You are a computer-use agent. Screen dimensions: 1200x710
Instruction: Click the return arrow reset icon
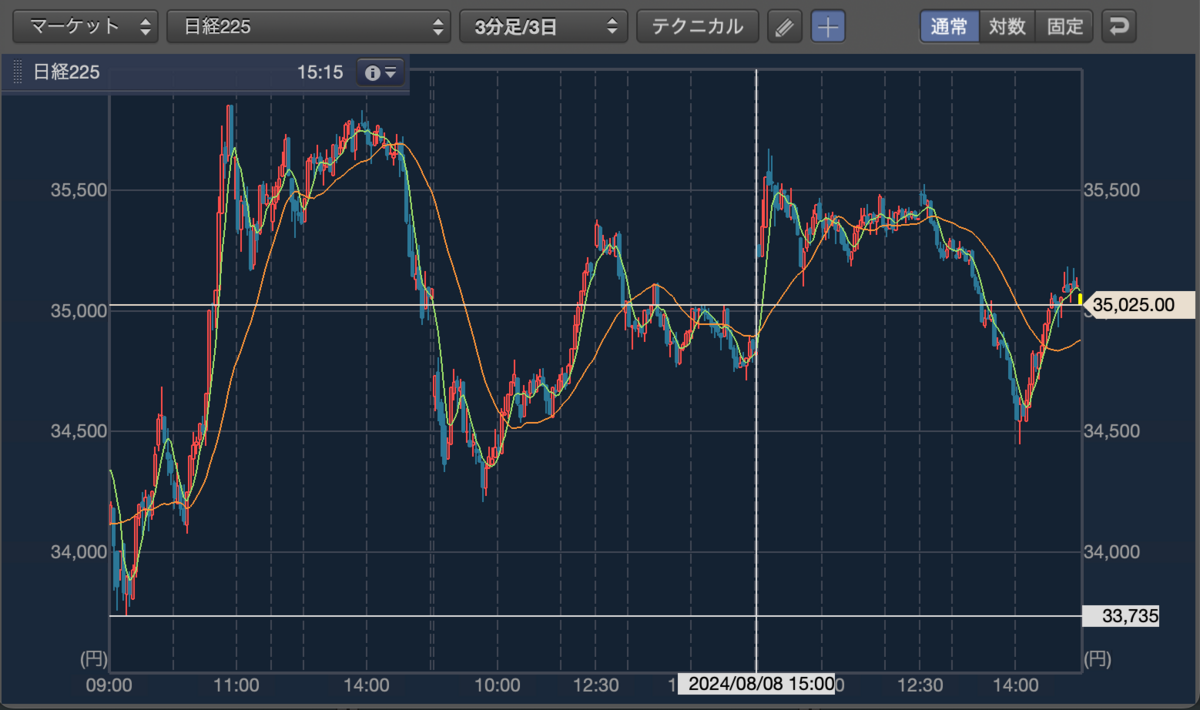point(1119,27)
